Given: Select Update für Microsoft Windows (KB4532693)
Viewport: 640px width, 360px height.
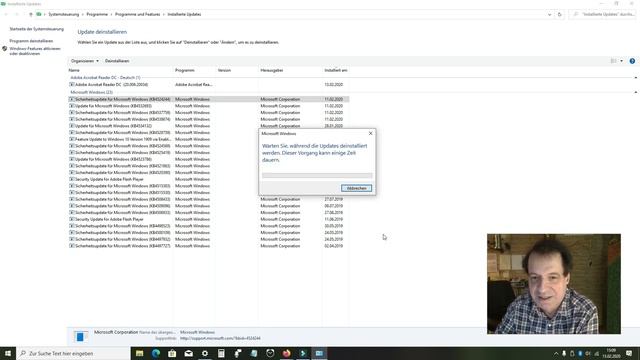Looking at the screenshot, I should [x=208, y=106].
